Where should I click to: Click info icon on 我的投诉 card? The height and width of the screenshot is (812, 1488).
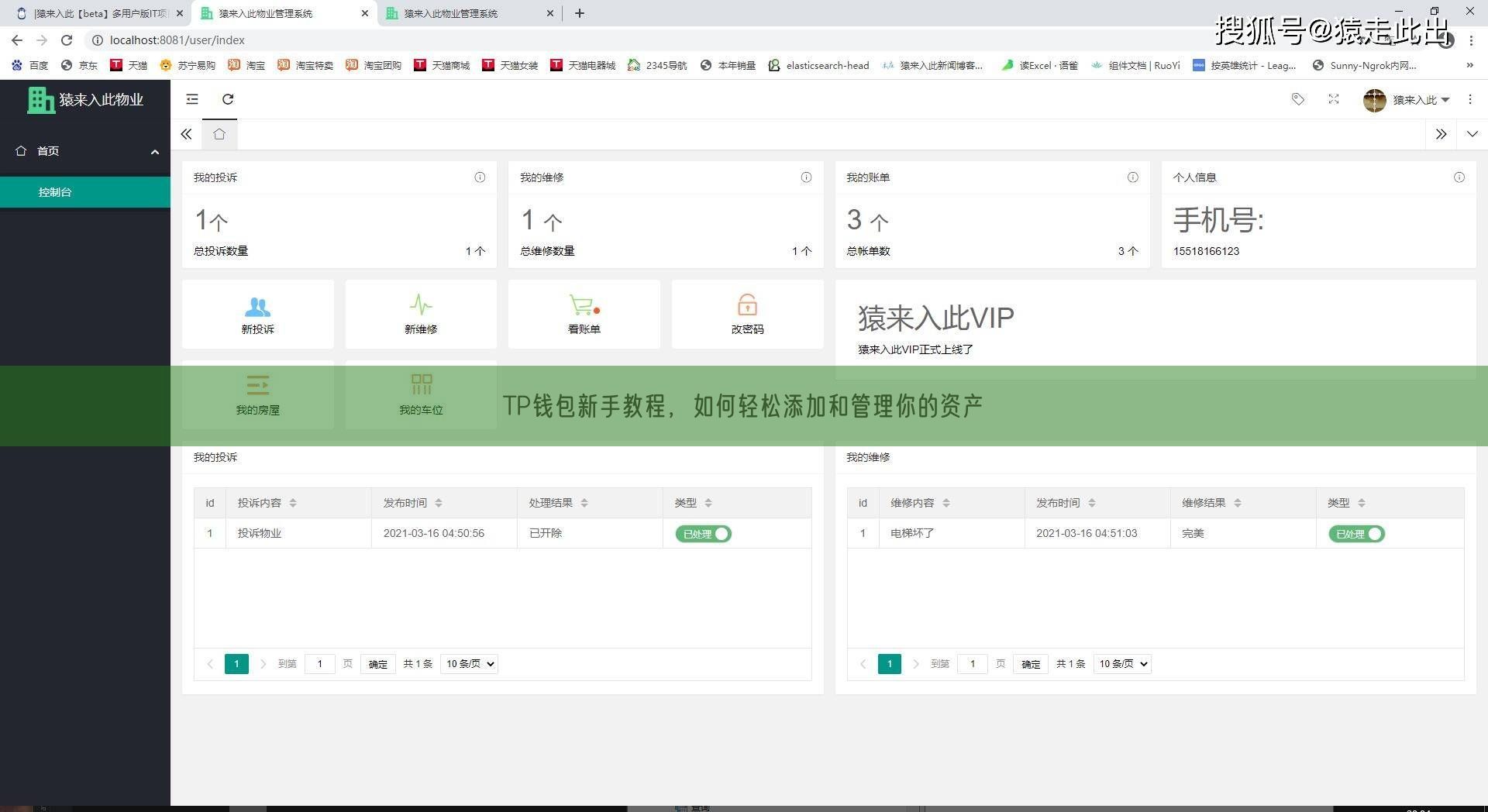point(480,177)
